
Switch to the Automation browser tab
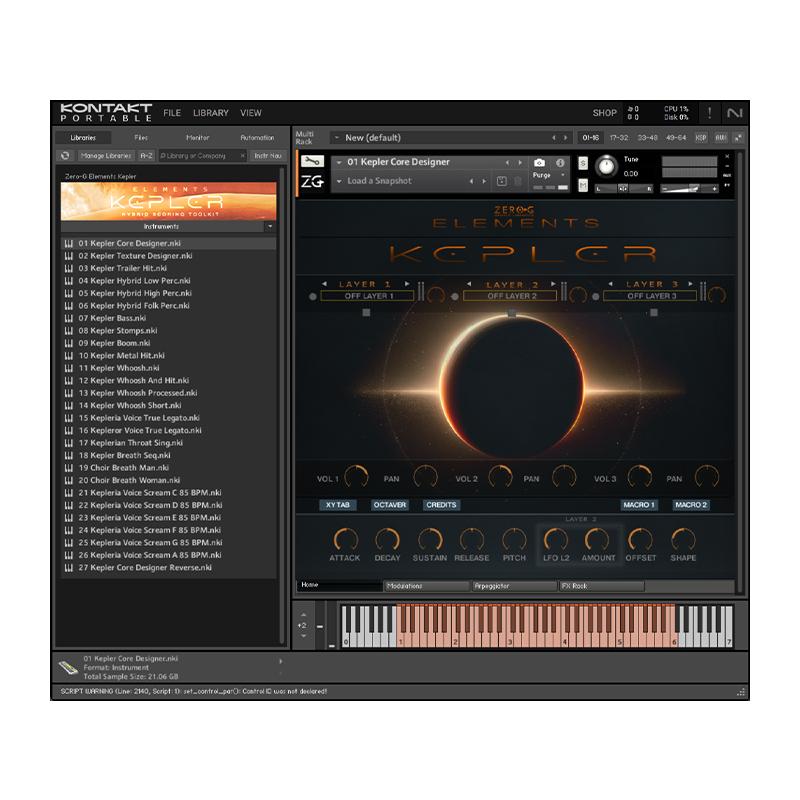257,138
